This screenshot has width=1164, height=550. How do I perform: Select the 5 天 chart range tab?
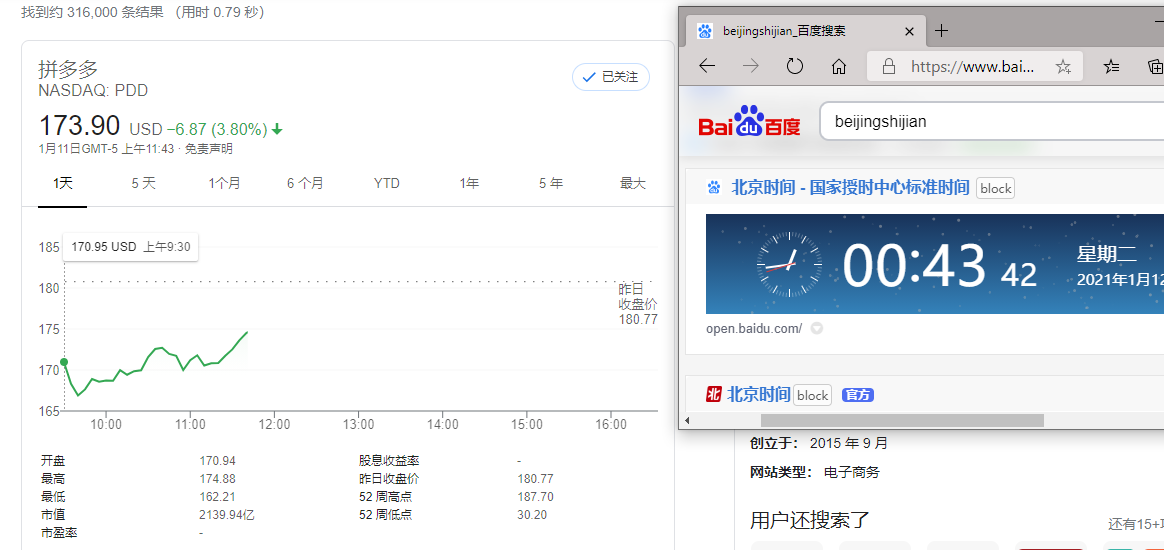click(x=144, y=183)
